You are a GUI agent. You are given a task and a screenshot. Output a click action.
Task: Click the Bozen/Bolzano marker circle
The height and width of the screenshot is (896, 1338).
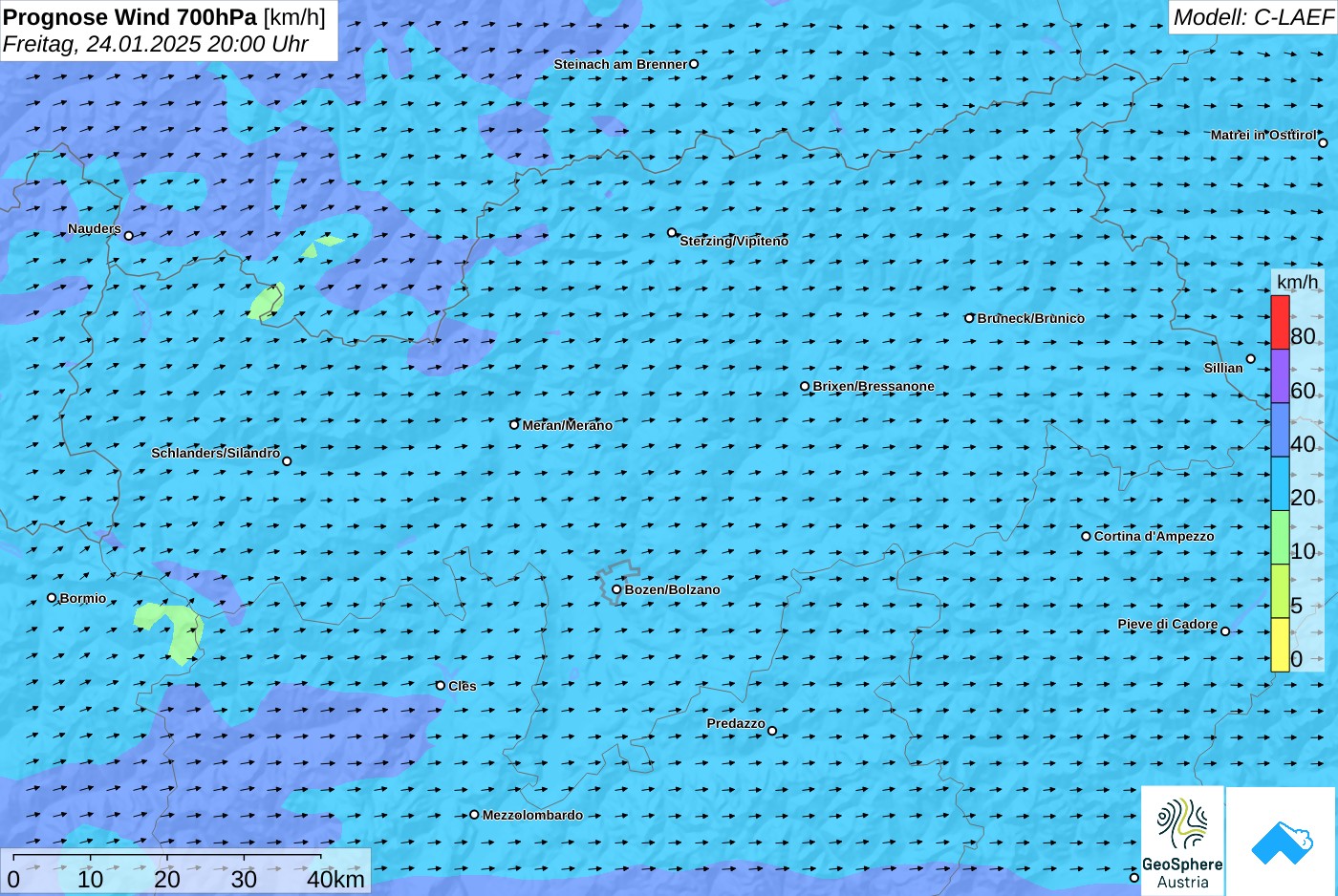[616, 589]
